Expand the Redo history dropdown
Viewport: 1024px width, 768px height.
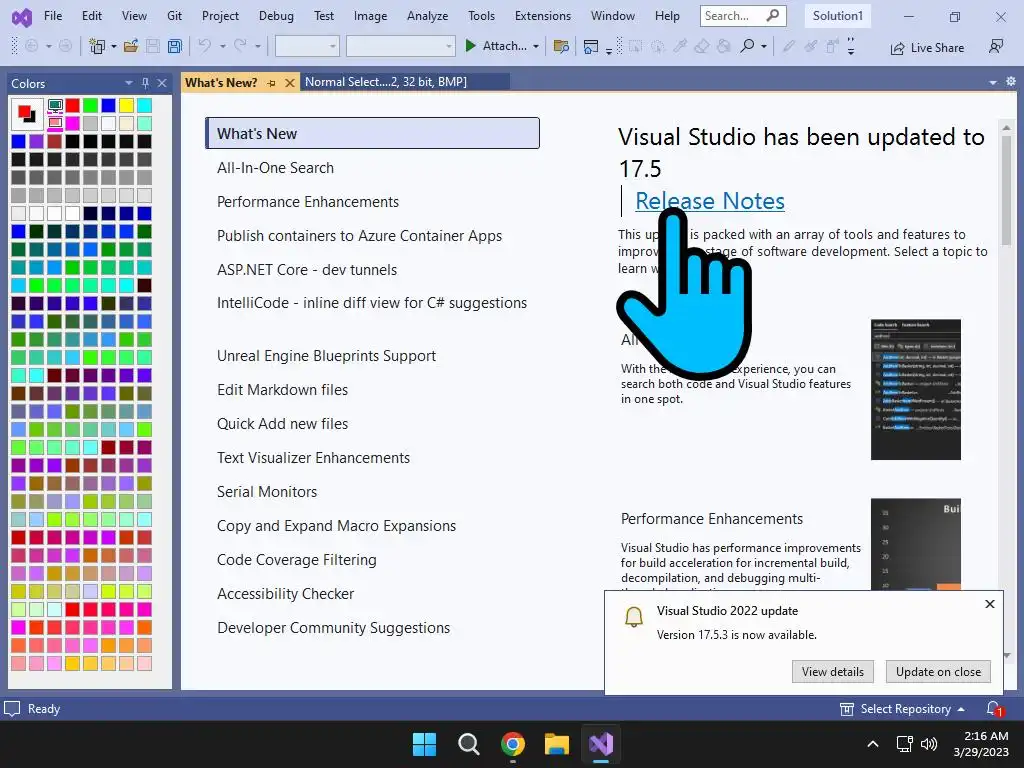click(x=258, y=46)
